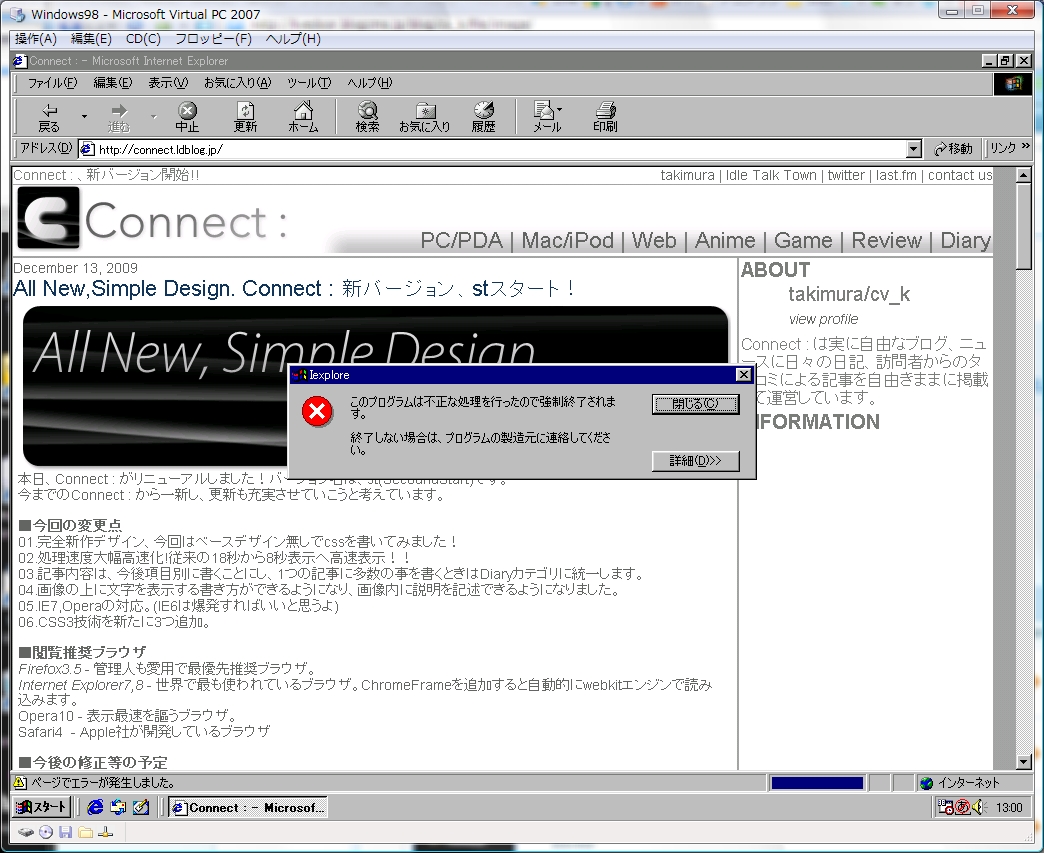Open the Mac/iPod category link
This screenshot has width=1044, height=853.
pyautogui.click(x=567, y=240)
